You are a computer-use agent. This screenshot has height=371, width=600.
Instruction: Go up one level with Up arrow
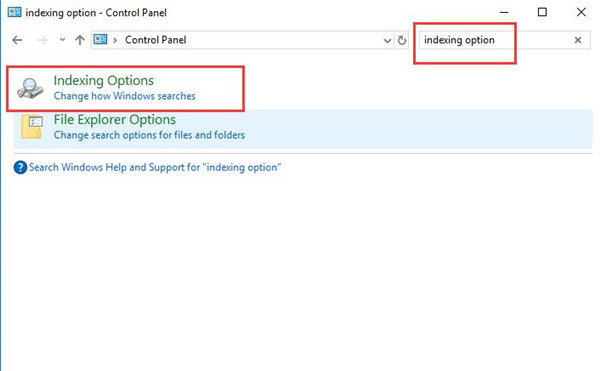point(80,40)
